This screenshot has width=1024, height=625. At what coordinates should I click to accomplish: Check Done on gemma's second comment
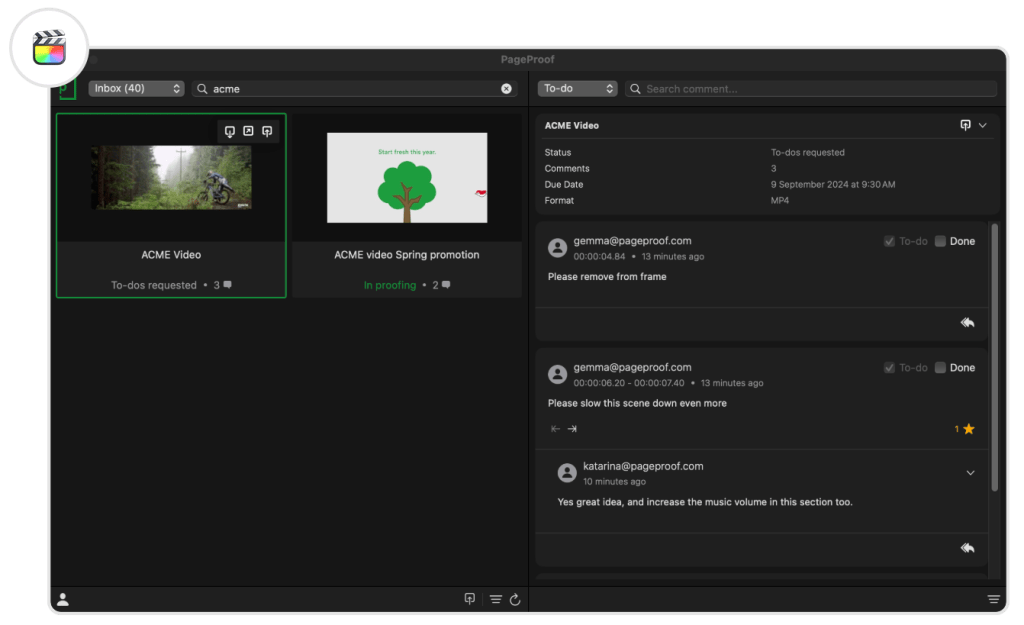(x=938, y=367)
